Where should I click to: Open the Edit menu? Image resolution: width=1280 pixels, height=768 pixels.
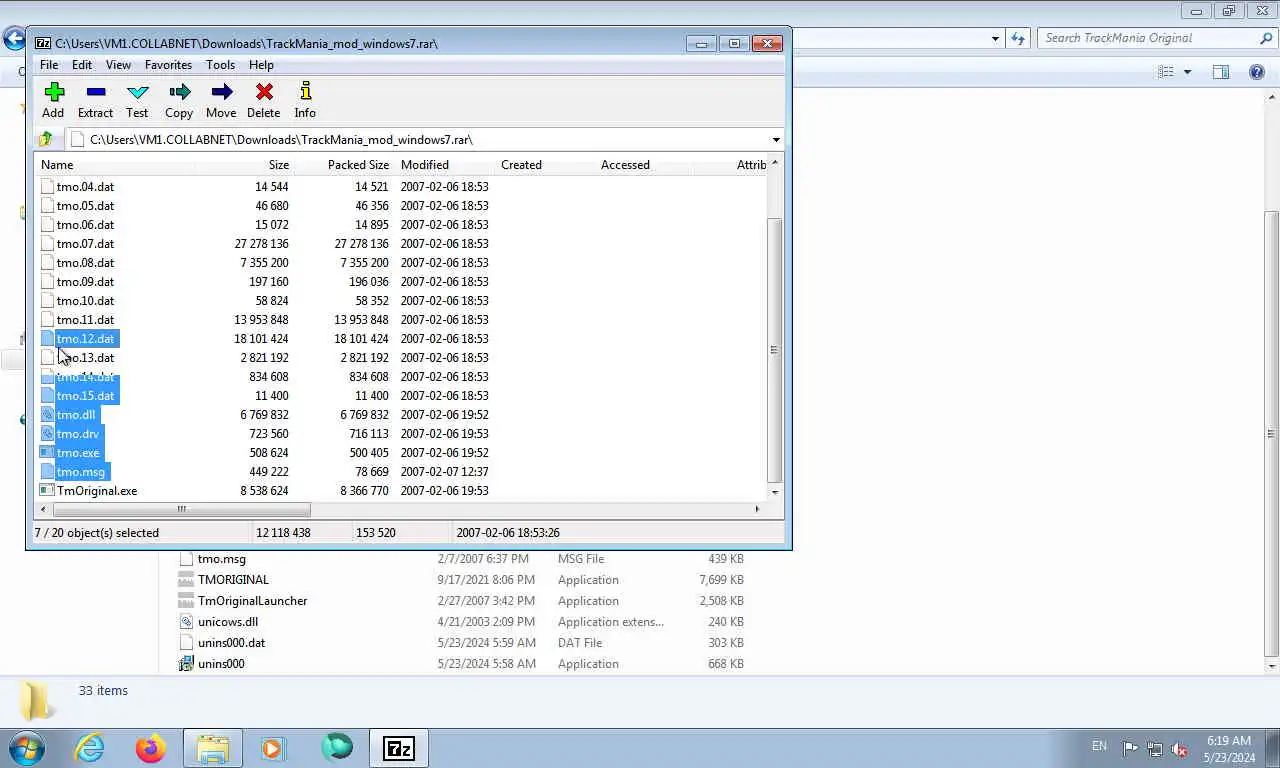82,65
